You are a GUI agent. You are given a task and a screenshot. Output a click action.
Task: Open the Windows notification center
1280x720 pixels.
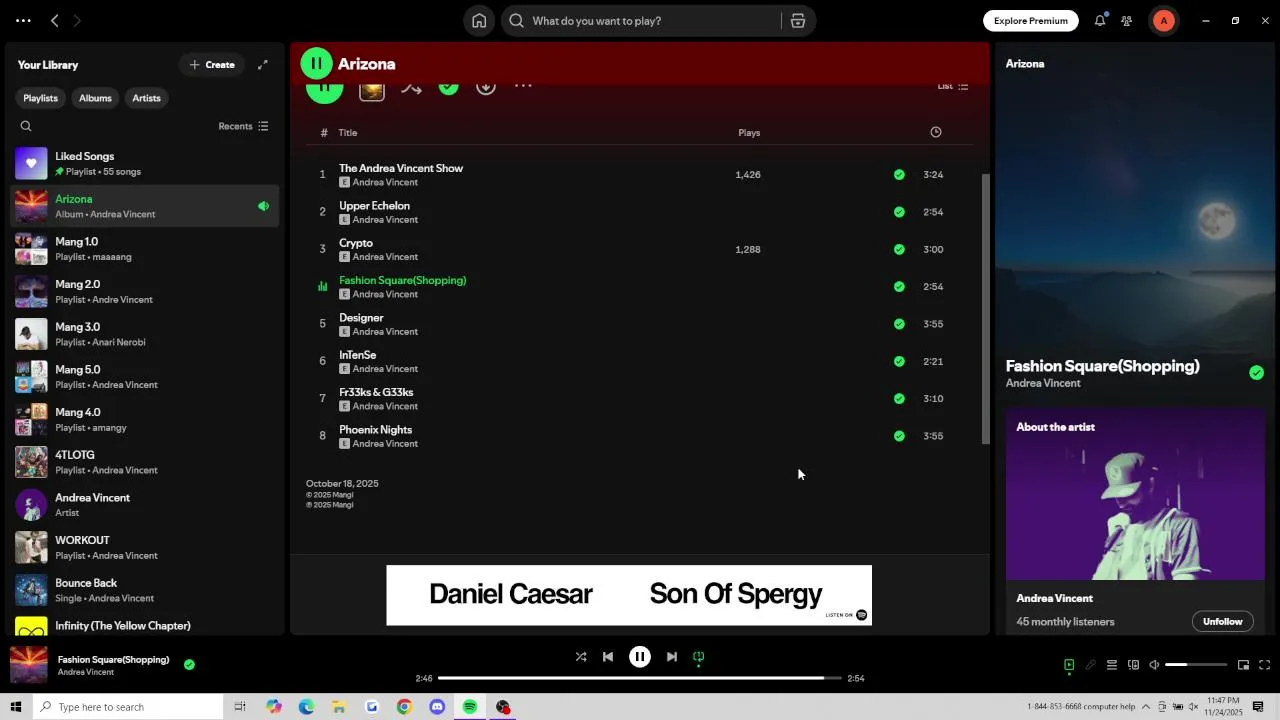[1258, 707]
